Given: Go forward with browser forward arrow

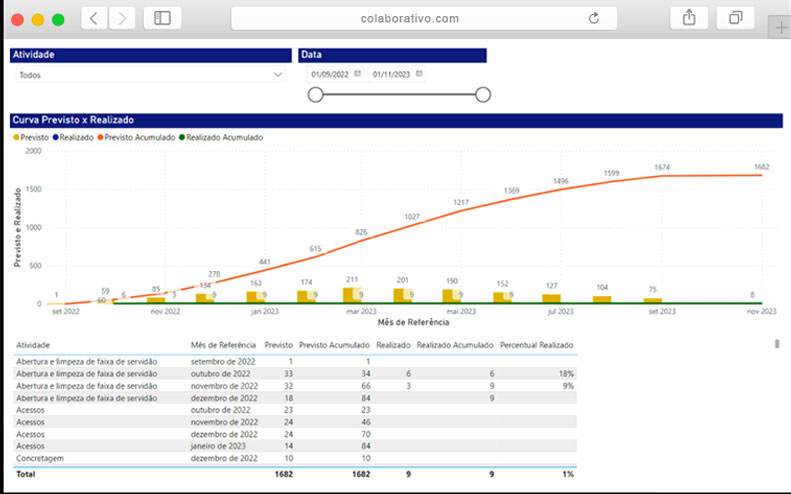Looking at the screenshot, I should click(x=122, y=19).
